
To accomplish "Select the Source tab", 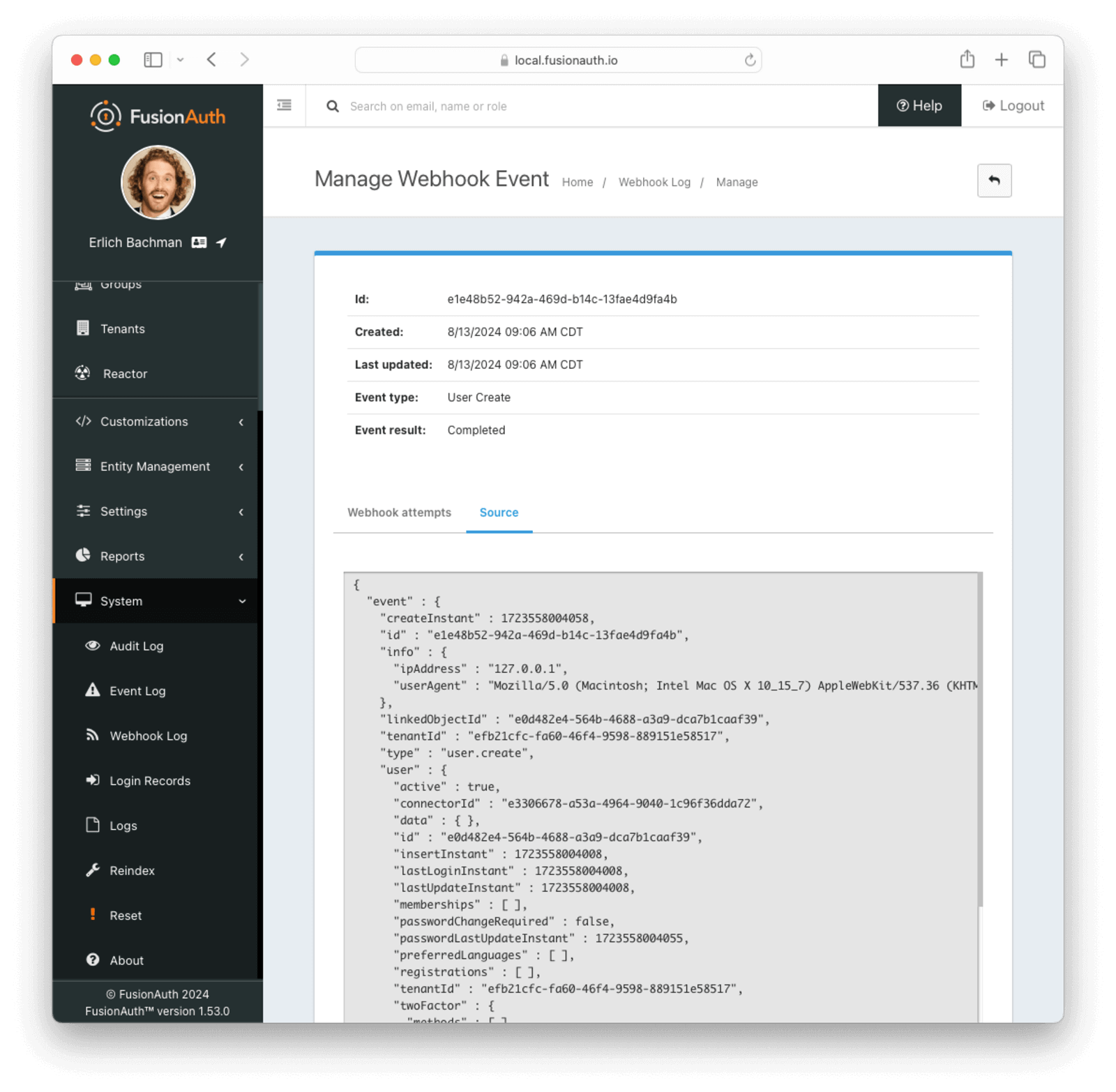I will 499,513.
